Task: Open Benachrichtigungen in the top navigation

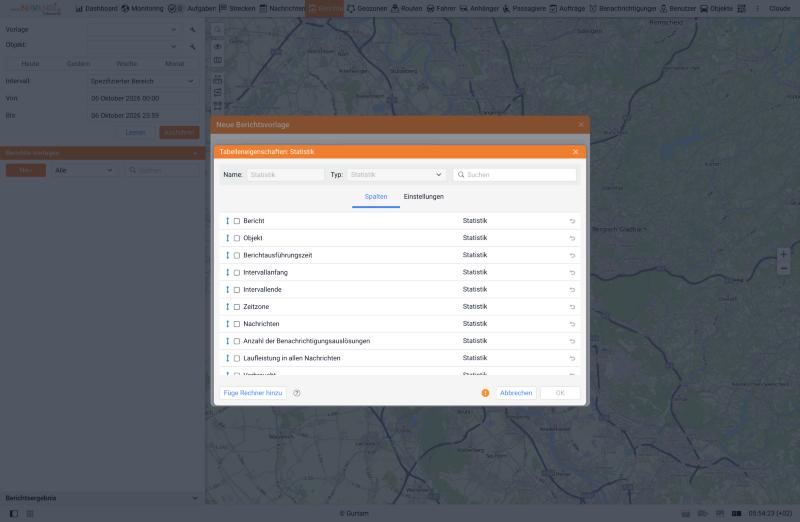Action: (x=622, y=8)
